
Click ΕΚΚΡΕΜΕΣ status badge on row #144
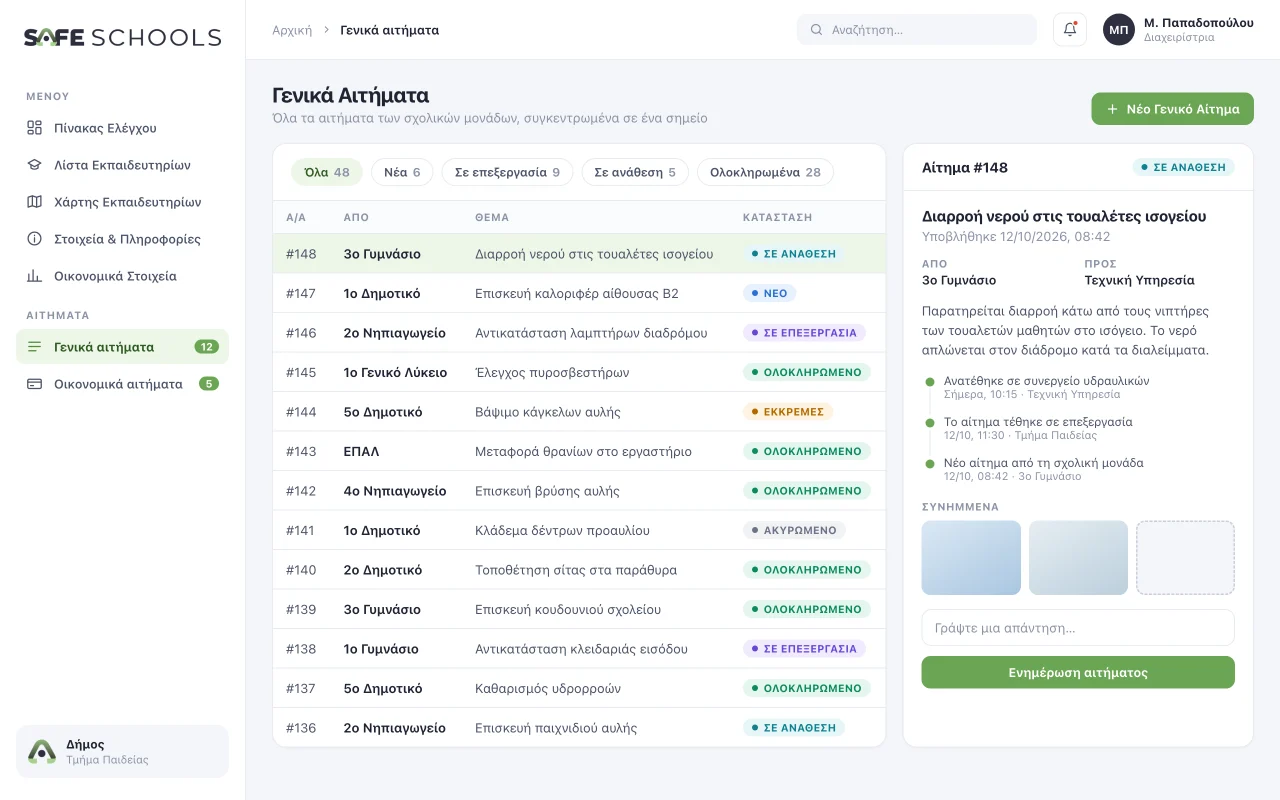788,412
